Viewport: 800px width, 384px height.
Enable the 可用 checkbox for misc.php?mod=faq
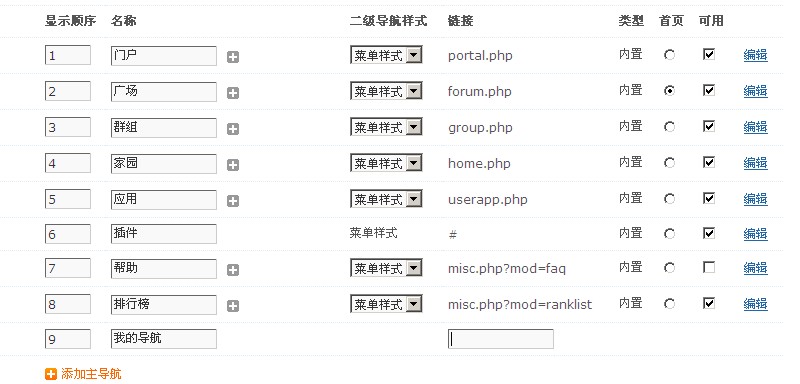[709, 267]
